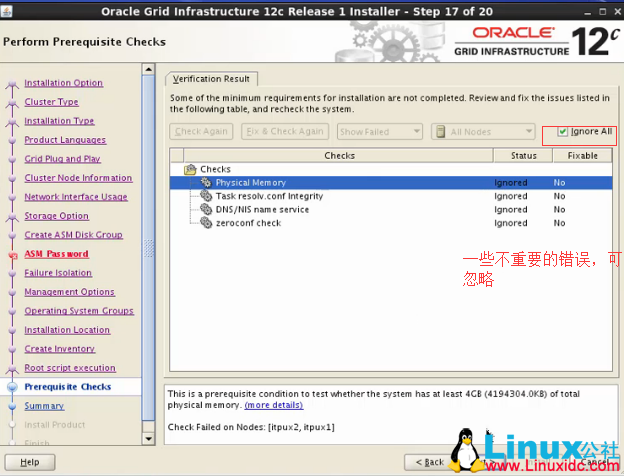This screenshot has height=476, width=624.
Task: Go to Create ASM Disk Group step
Action: (74, 235)
